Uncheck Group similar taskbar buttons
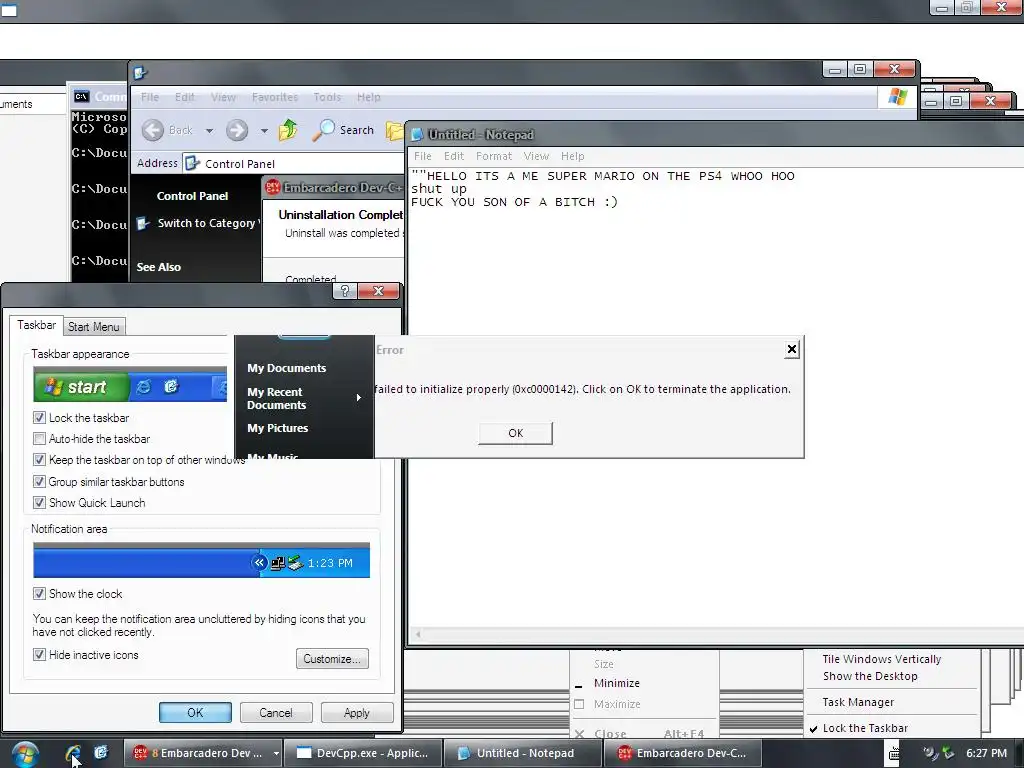1024x768 pixels. (39, 482)
